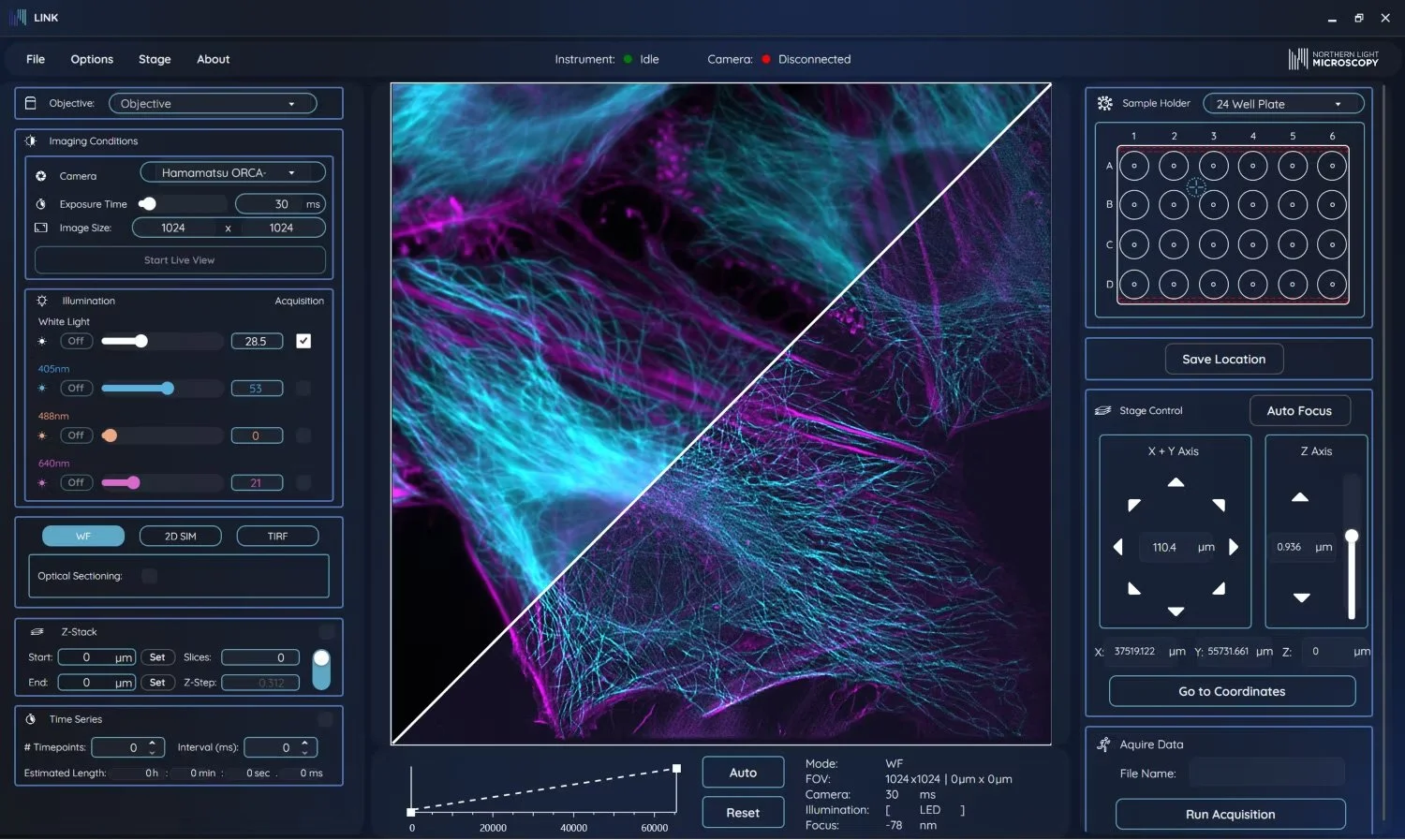Image resolution: width=1405 pixels, height=840 pixels.
Task: Click Set next to Z-Stack End
Action: 157,683
